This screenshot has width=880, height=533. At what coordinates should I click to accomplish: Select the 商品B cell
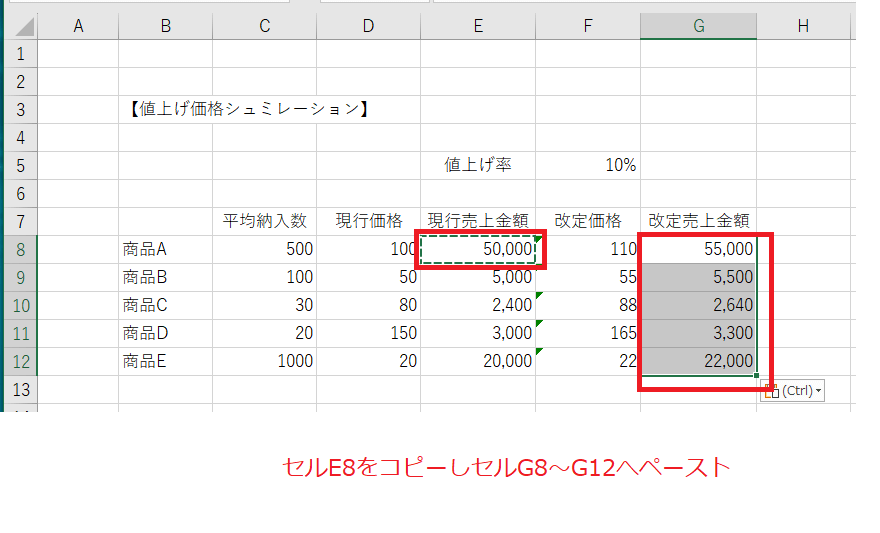pyautogui.click(x=166, y=277)
